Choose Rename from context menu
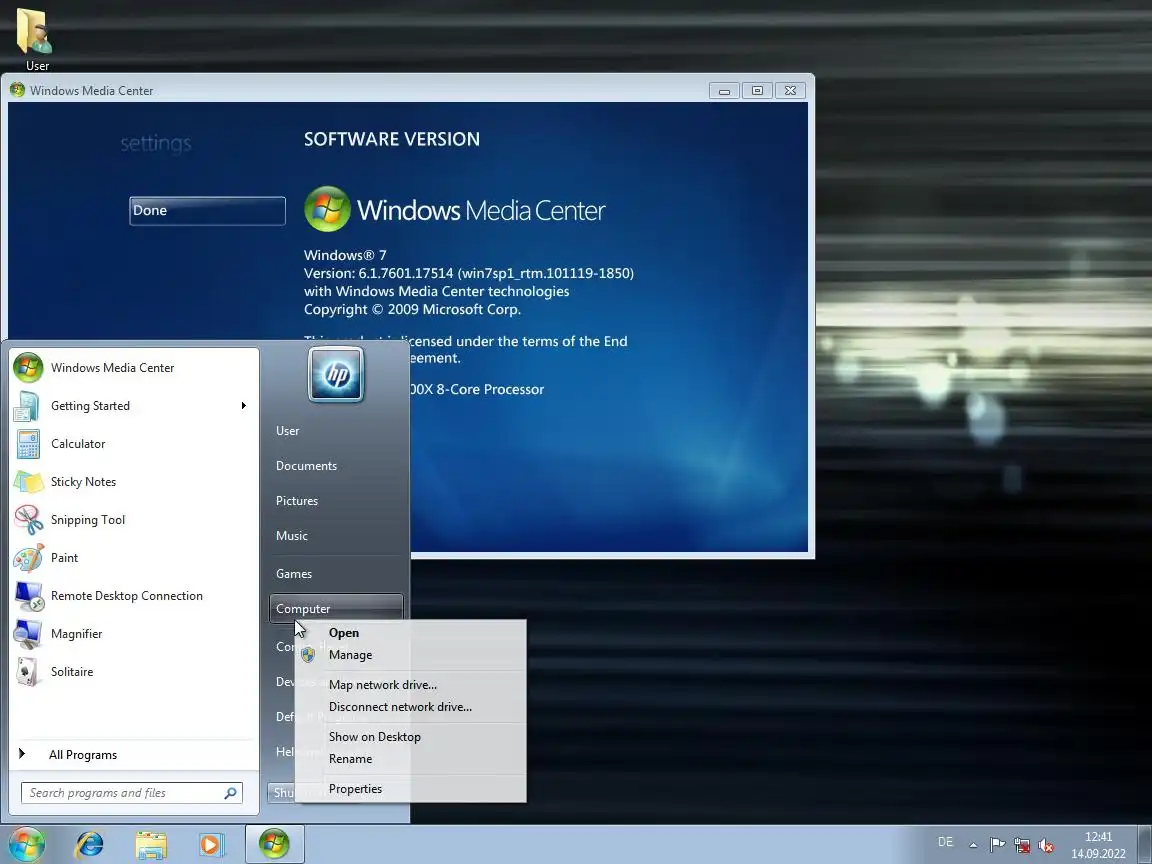The image size is (1152, 864). (411, 759)
